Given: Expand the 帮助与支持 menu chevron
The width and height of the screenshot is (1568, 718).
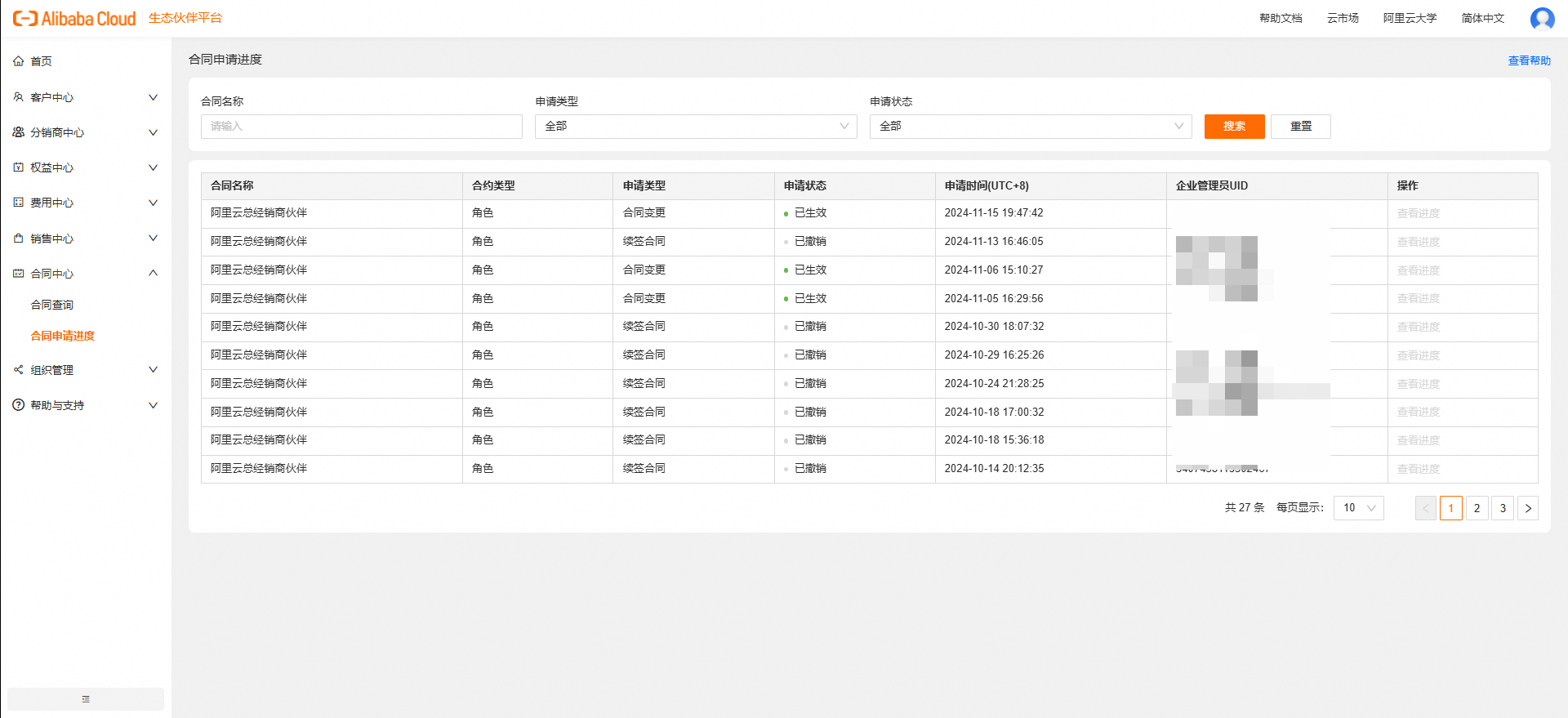Looking at the screenshot, I should pos(153,405).
